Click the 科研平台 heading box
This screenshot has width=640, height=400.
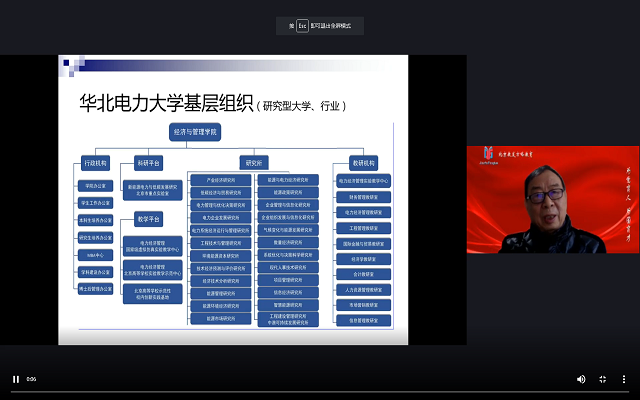(x=149, y=163)
